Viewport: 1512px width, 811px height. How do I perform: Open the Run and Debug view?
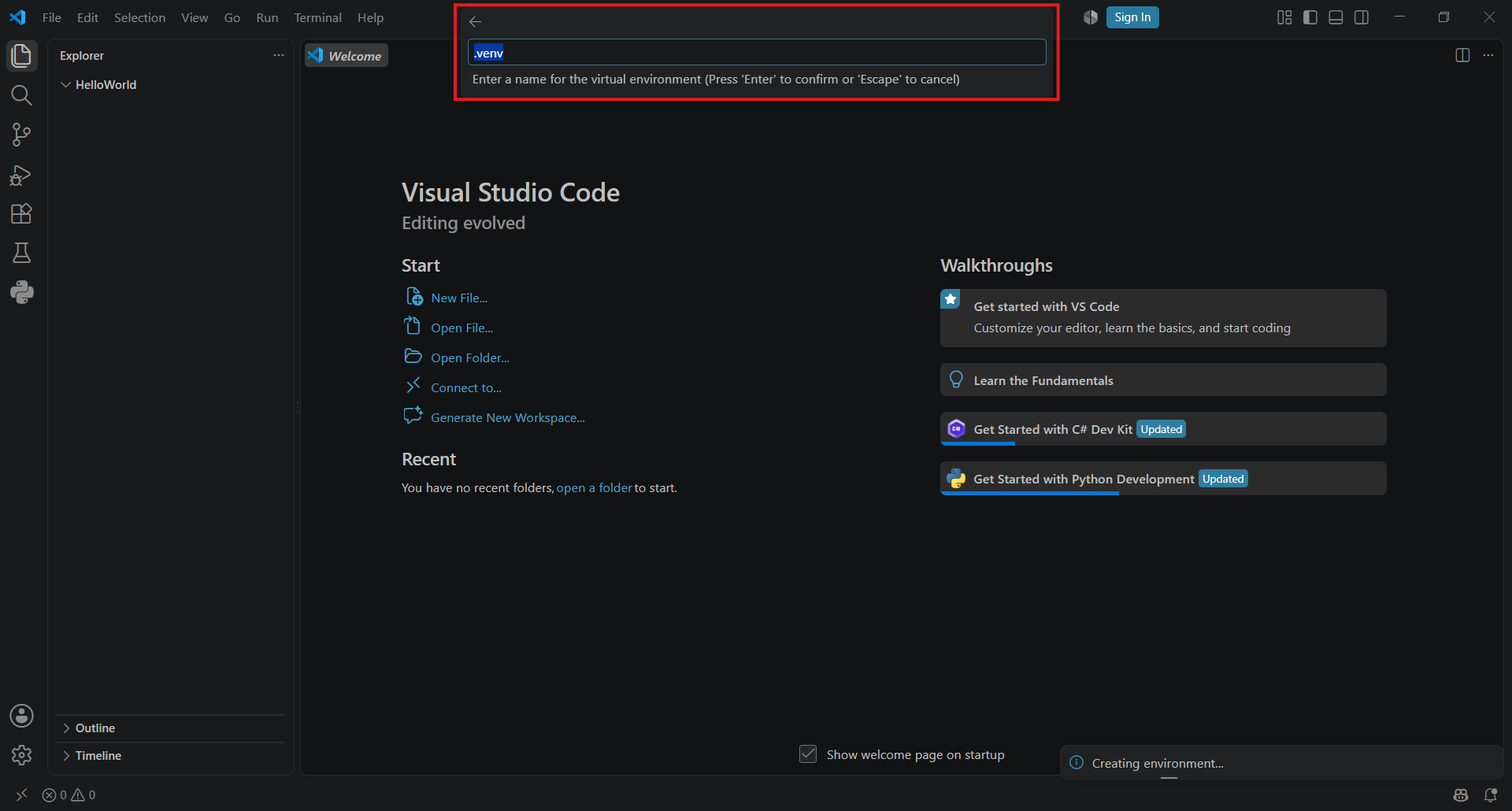coord(22,175)
